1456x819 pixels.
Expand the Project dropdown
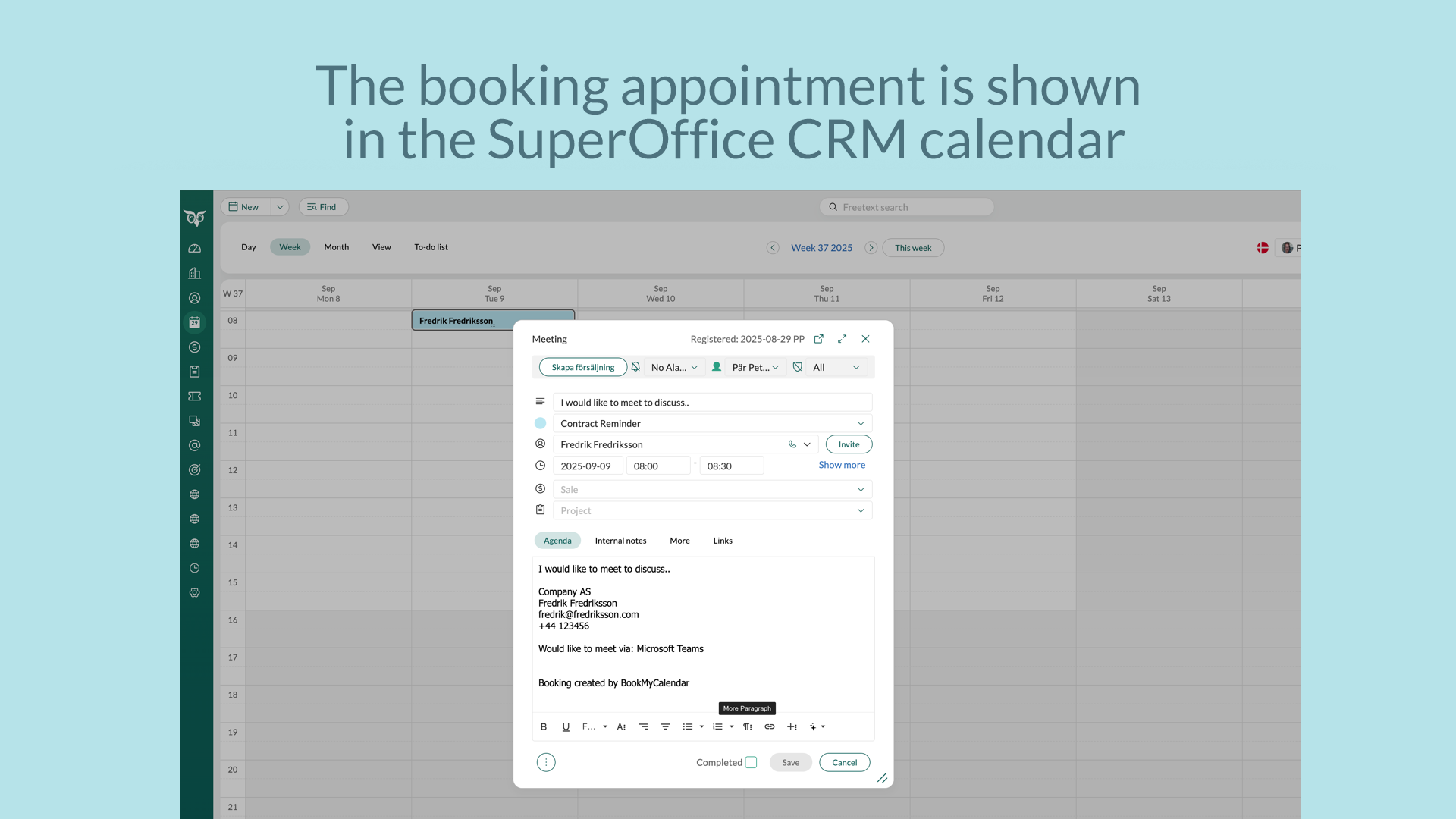click(x=861, y=510)
